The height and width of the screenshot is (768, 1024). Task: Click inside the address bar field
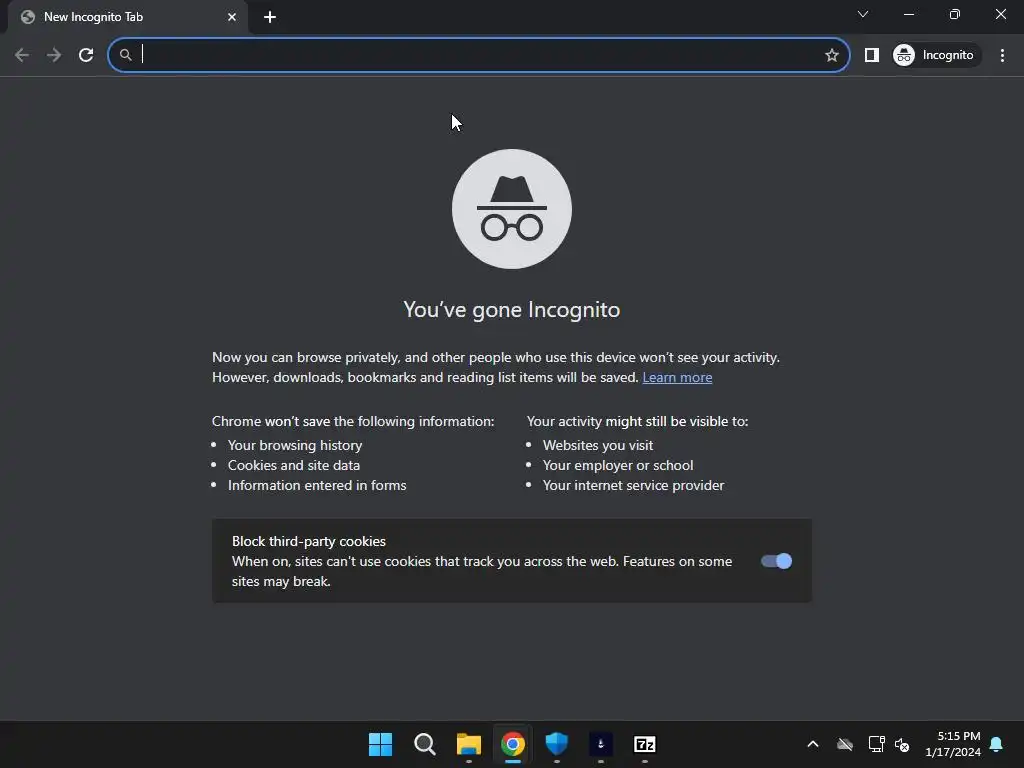click(x=479, y=55)
